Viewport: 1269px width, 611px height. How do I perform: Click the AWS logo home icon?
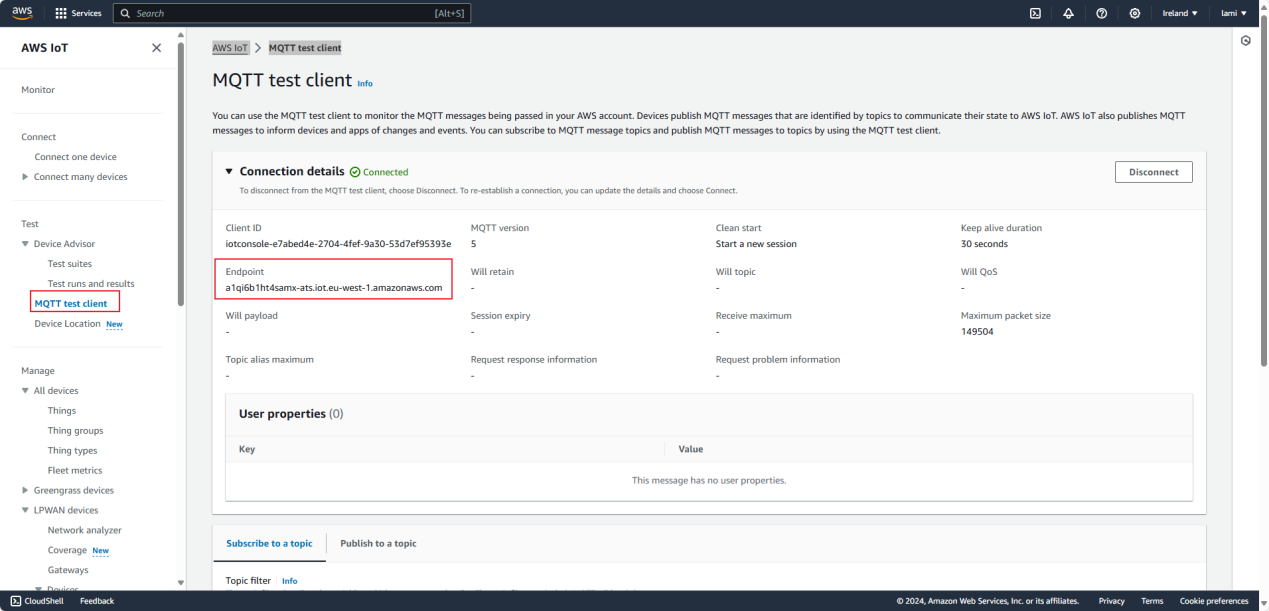(22, 13)
